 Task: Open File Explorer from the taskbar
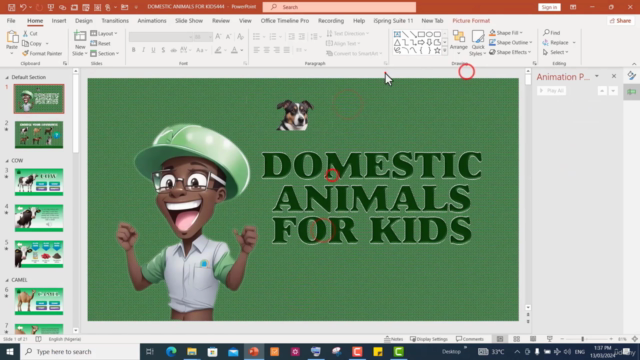[x=192, y=351]
